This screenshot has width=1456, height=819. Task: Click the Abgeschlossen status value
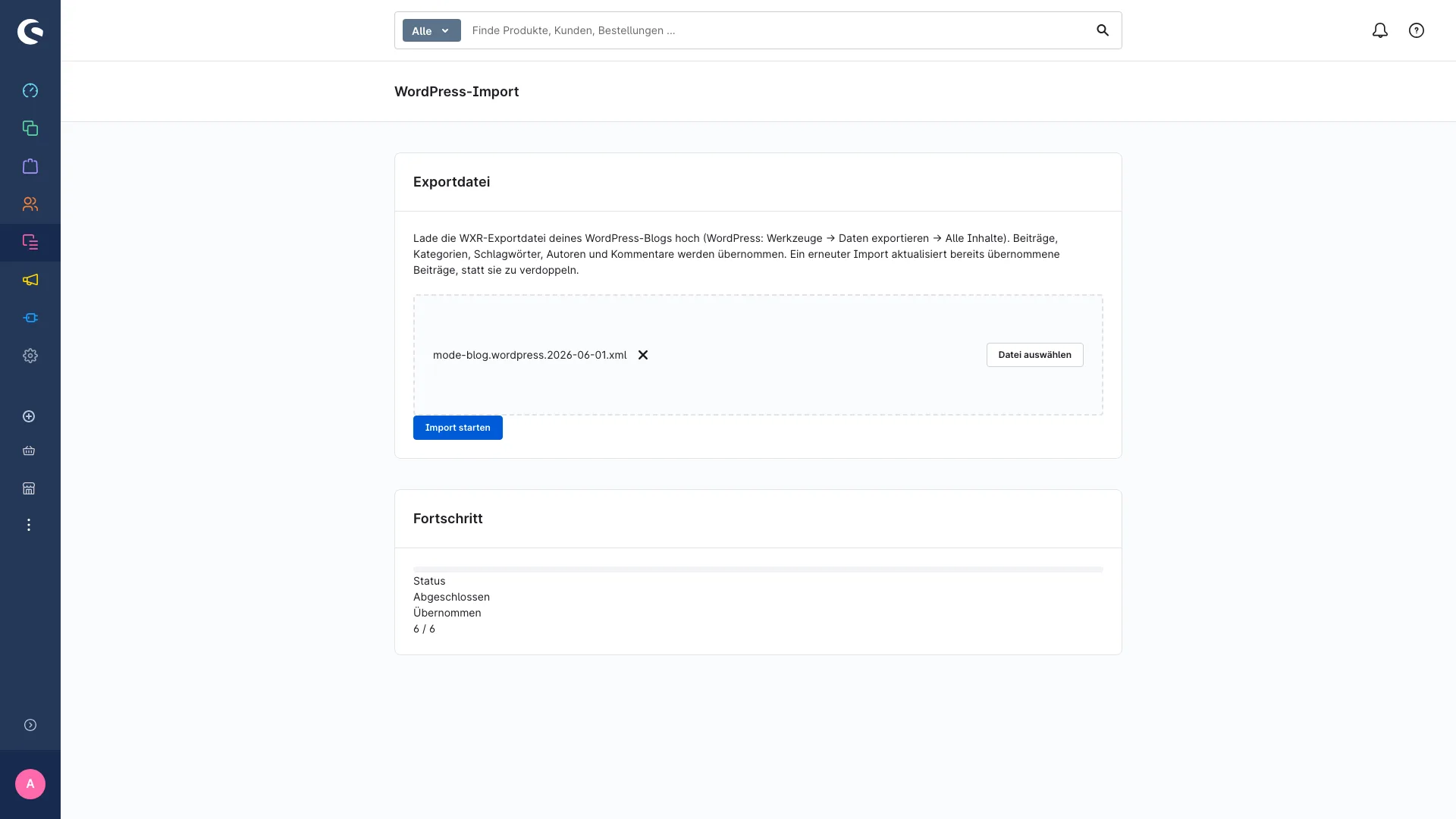(451, 597)
